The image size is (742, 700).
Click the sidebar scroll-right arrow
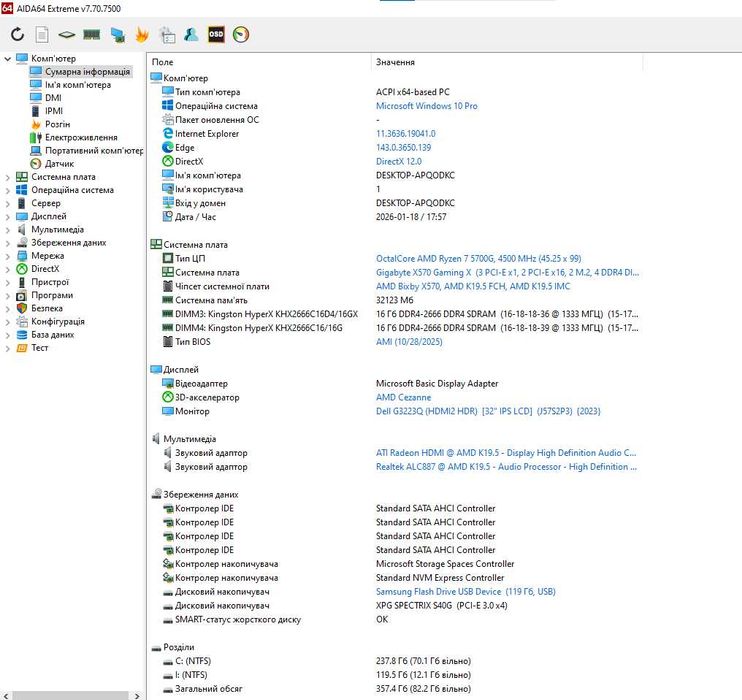click(x=137, y=696)
